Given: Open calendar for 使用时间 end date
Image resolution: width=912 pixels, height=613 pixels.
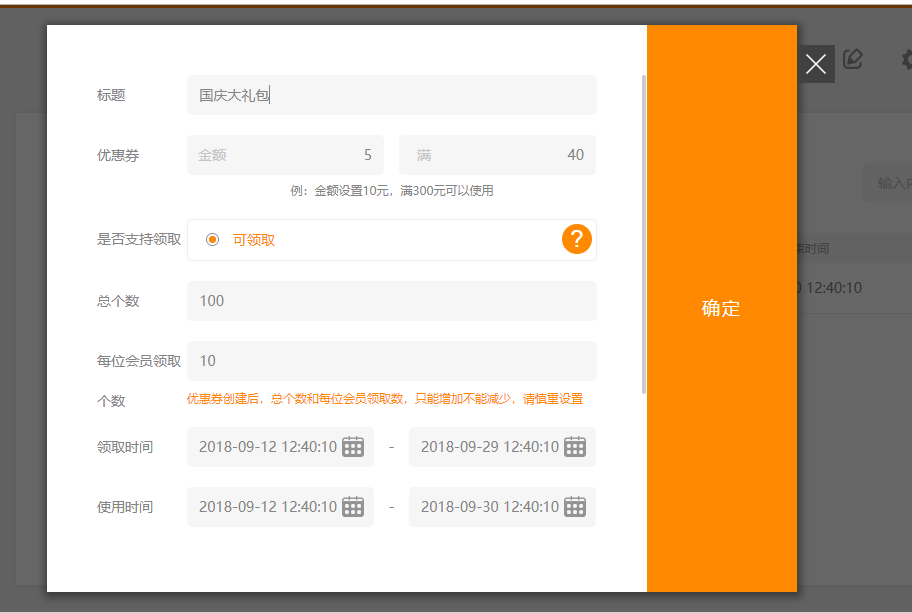Looking at the screenshot, I should [x=575, y=507].
